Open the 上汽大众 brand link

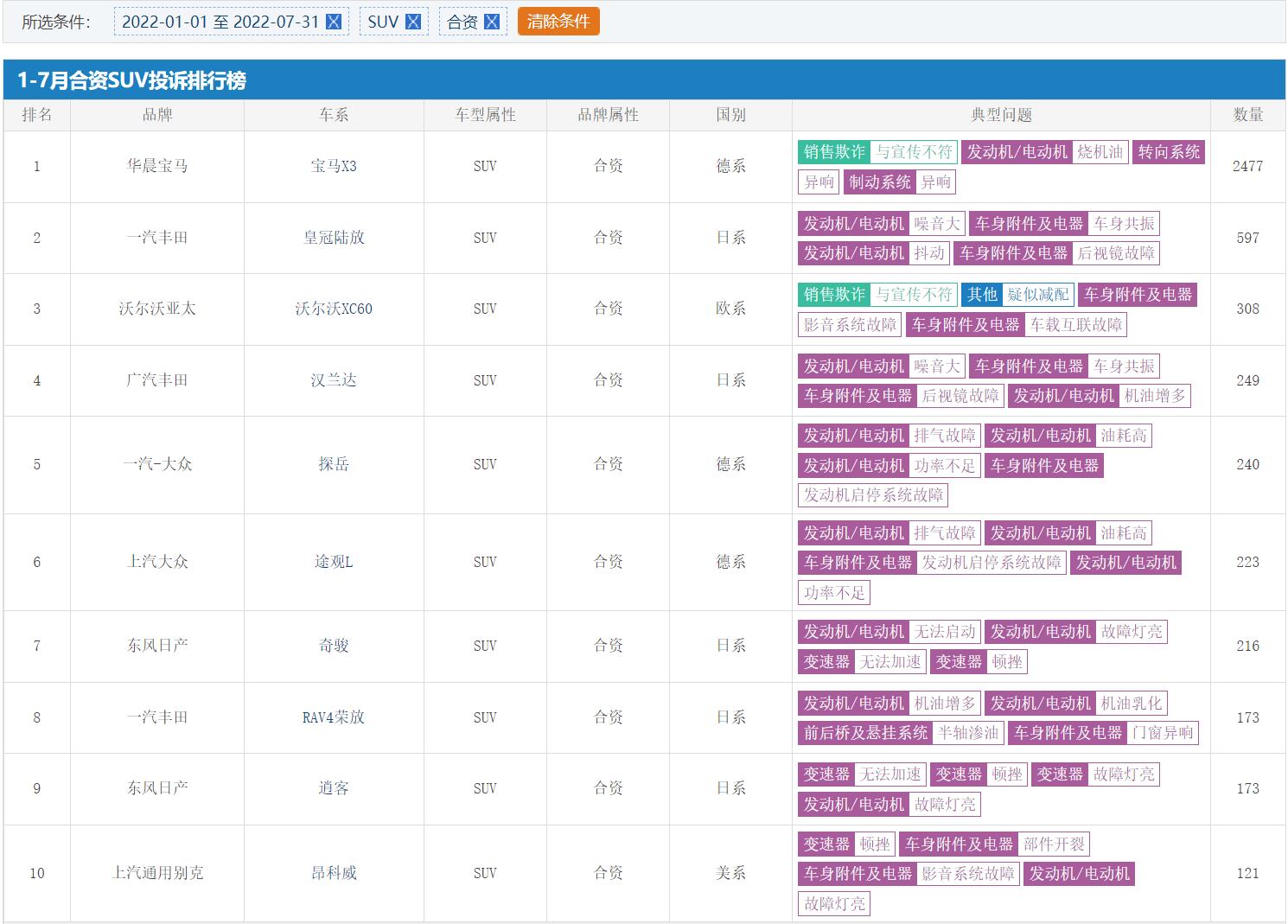point(157,562)
